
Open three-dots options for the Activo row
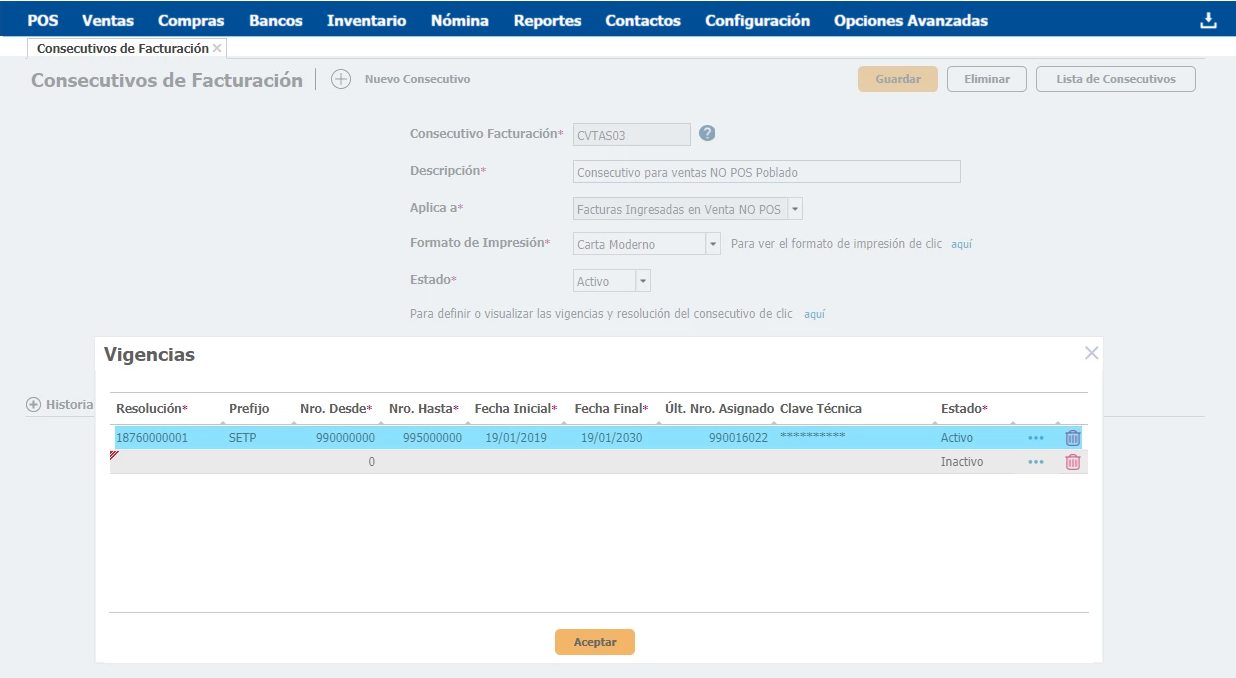pyautogui.click(x=1036, y=438)
